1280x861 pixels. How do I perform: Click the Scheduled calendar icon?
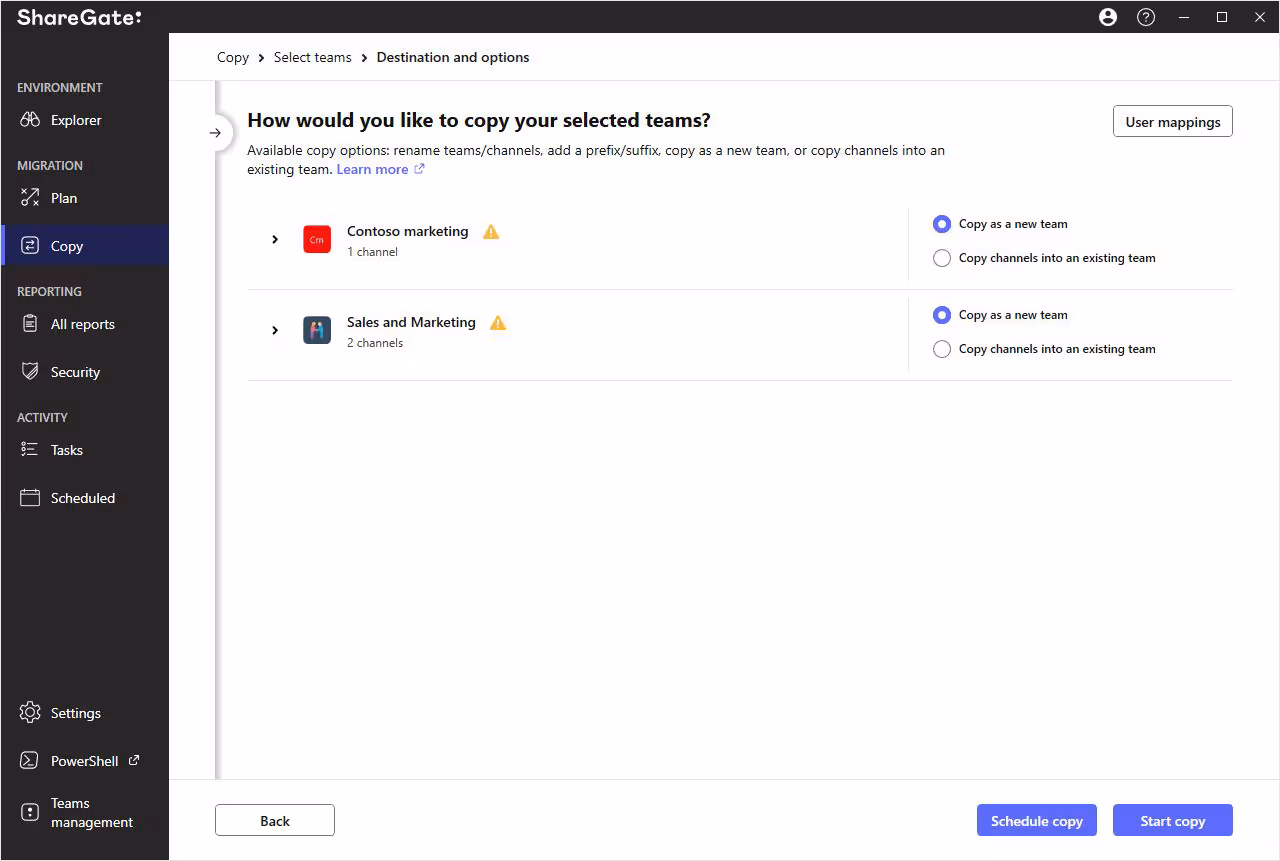(30, 498)
